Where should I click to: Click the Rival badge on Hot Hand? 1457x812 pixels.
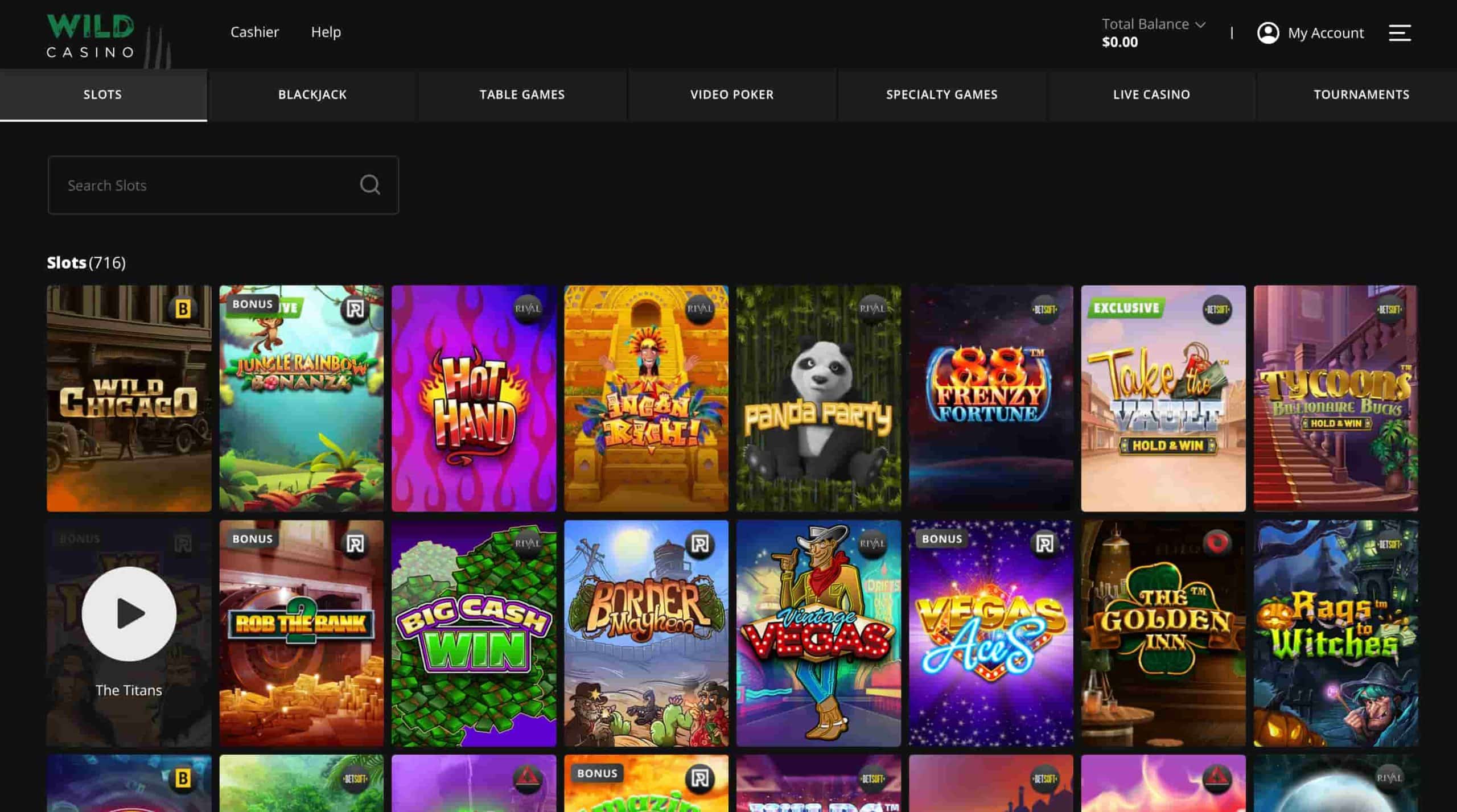[x=527, y=309]
